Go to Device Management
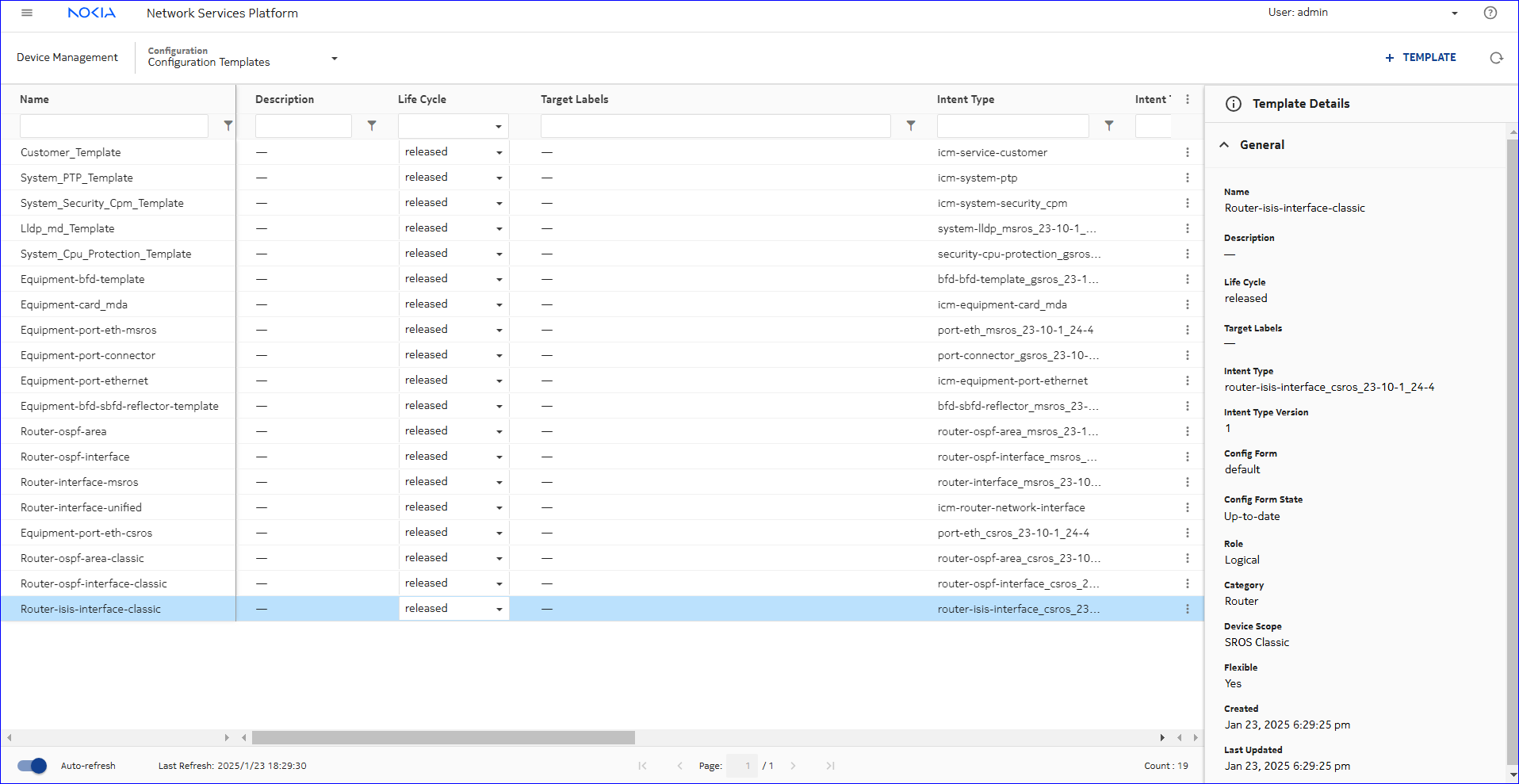This screenshot has width=1519, height=784. (67, 57)
